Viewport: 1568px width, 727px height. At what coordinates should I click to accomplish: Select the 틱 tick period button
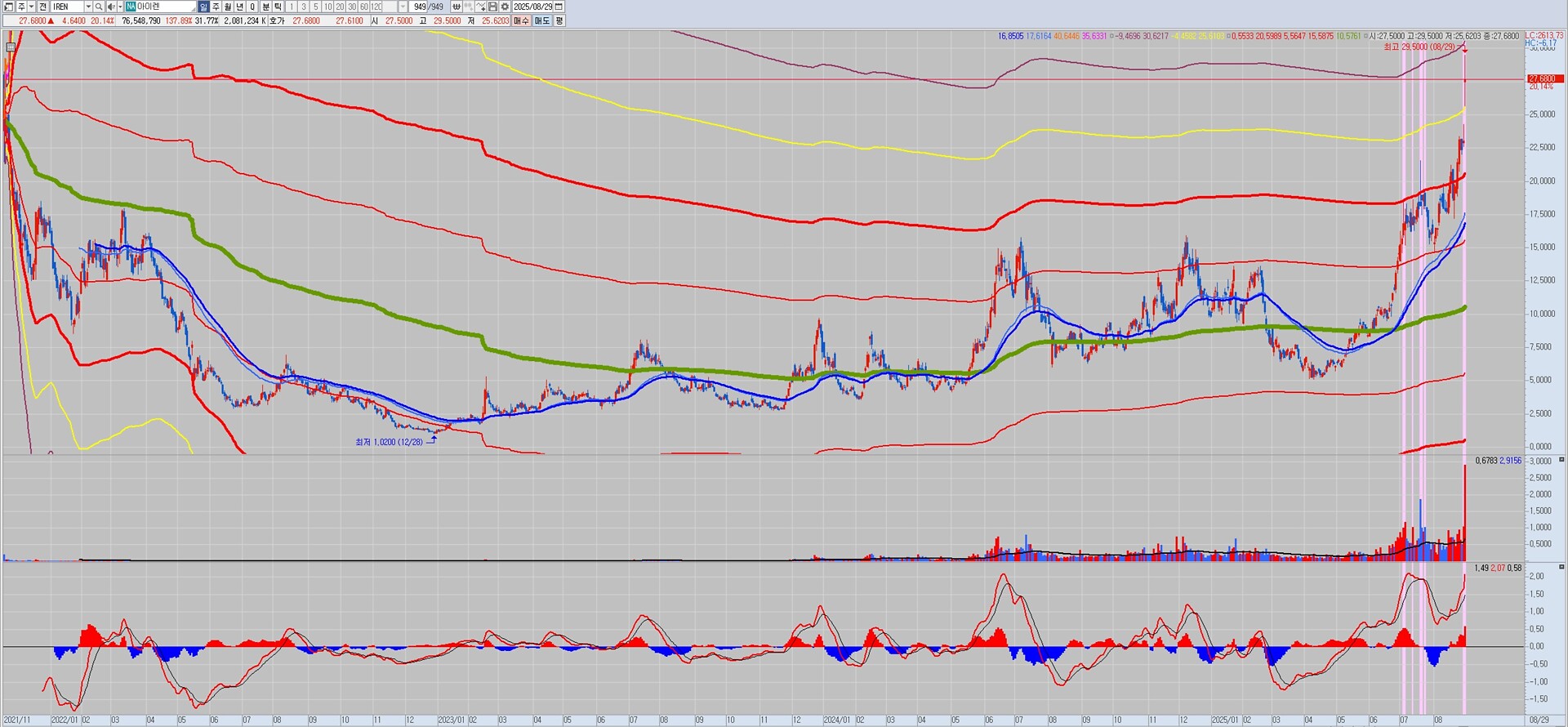point(278,7)
